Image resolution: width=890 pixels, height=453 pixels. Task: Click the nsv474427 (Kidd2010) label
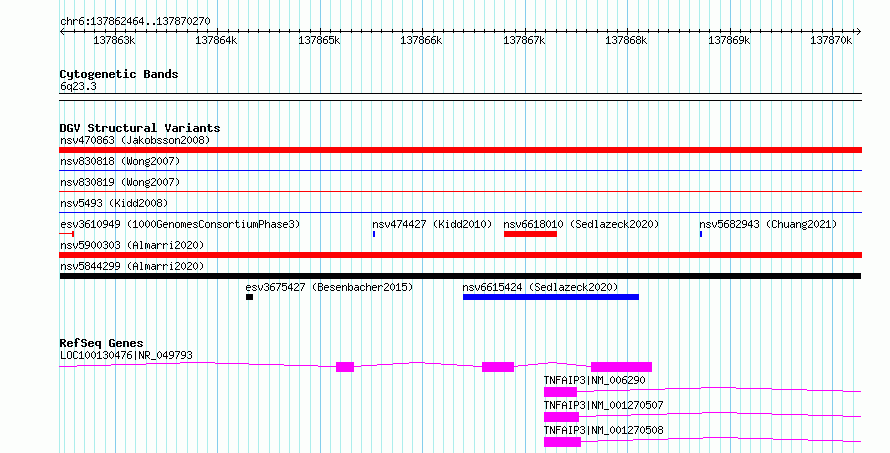tap(433, 224)
